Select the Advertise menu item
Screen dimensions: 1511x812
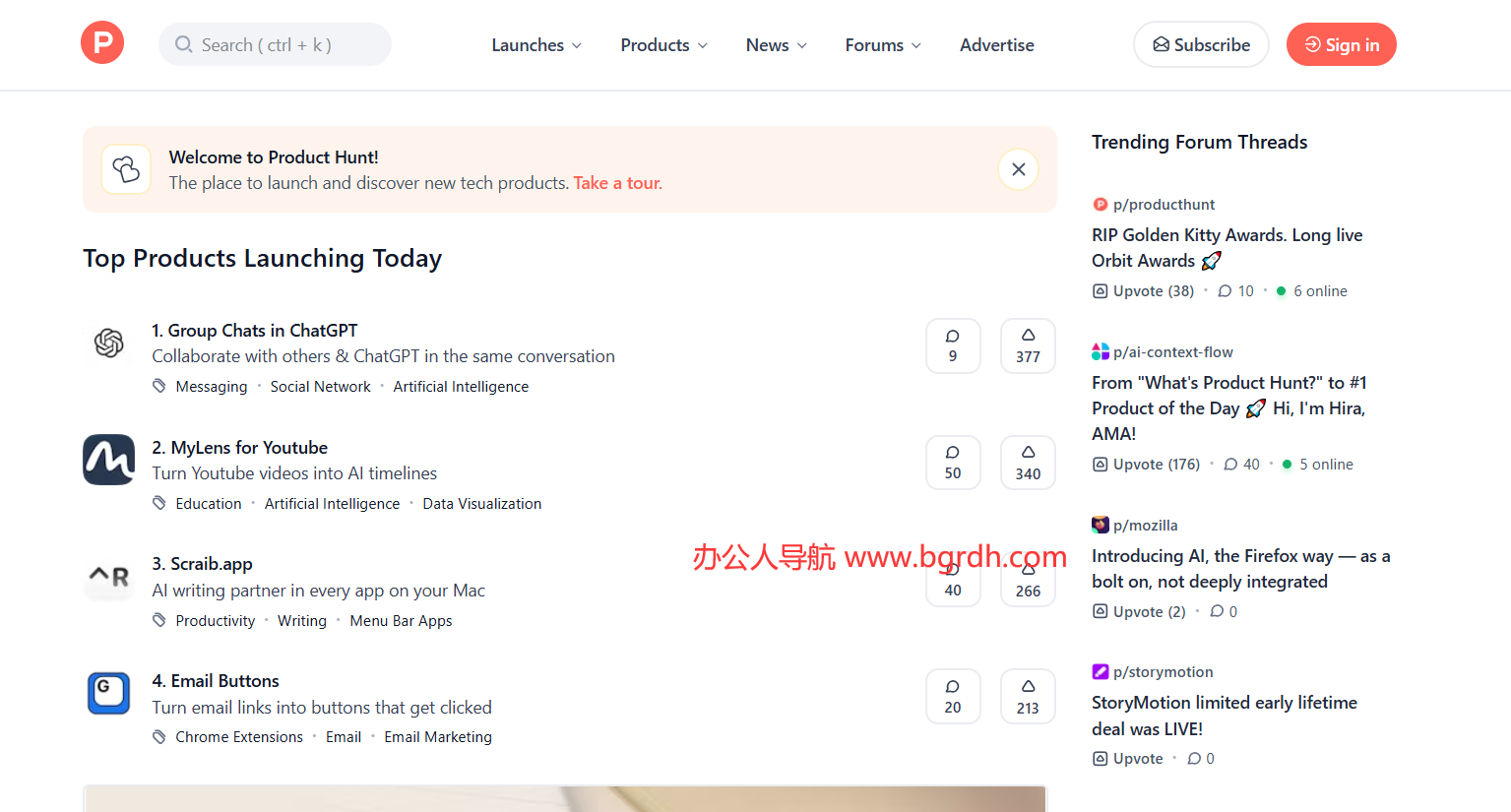pyautogui.click(x=996, y=44)
